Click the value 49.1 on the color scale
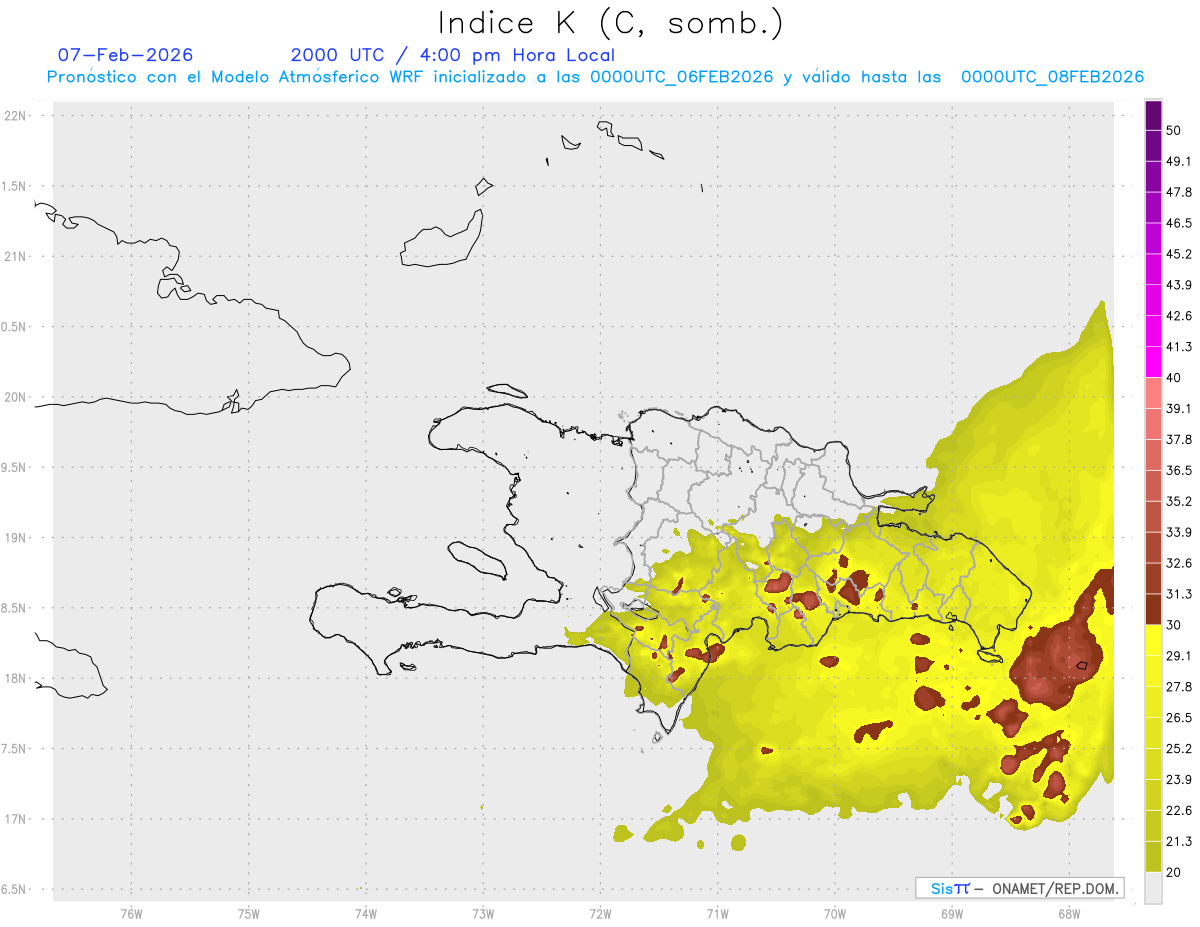The width and height of the screenshot is (1200, 927). [1179, 161]
